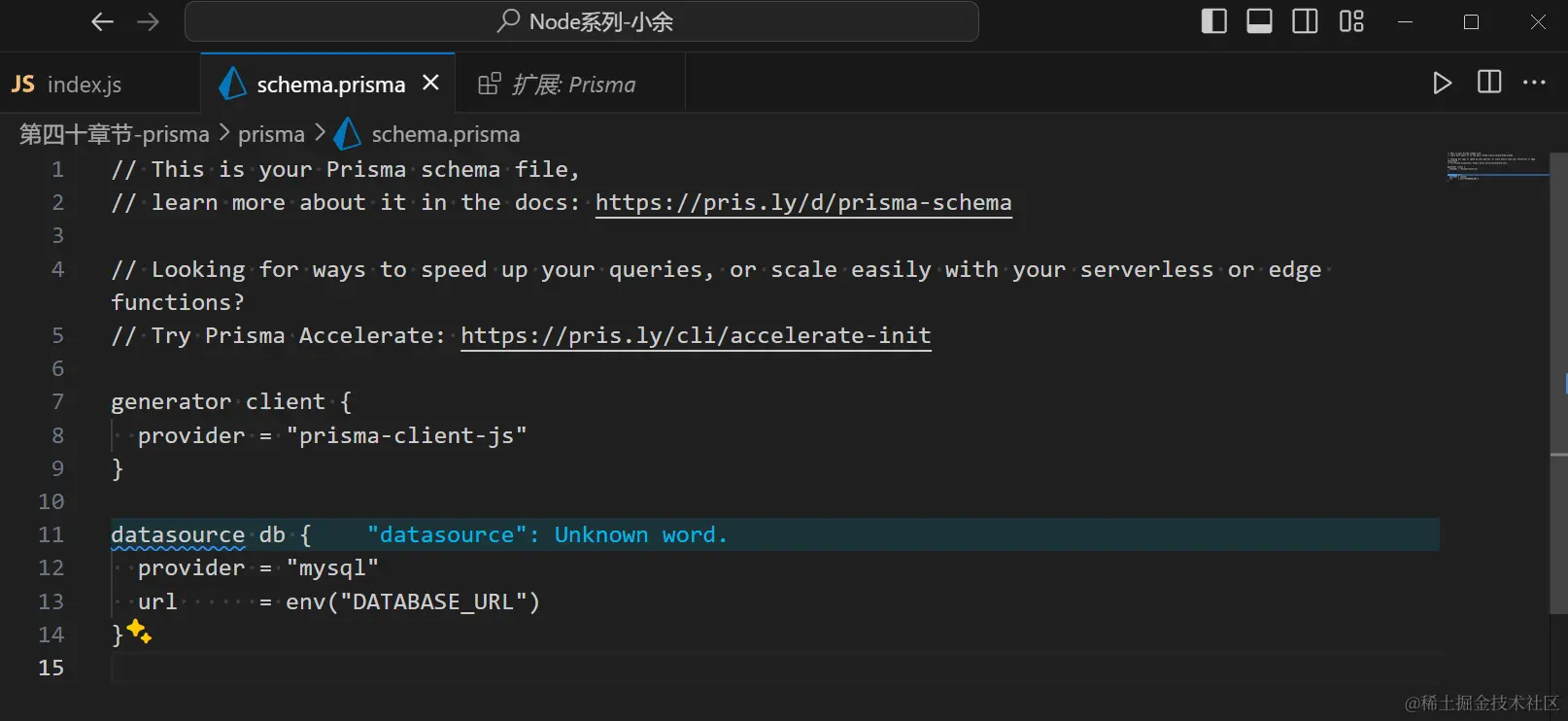Open the Node系列-小余 command search box

point(581,21)
